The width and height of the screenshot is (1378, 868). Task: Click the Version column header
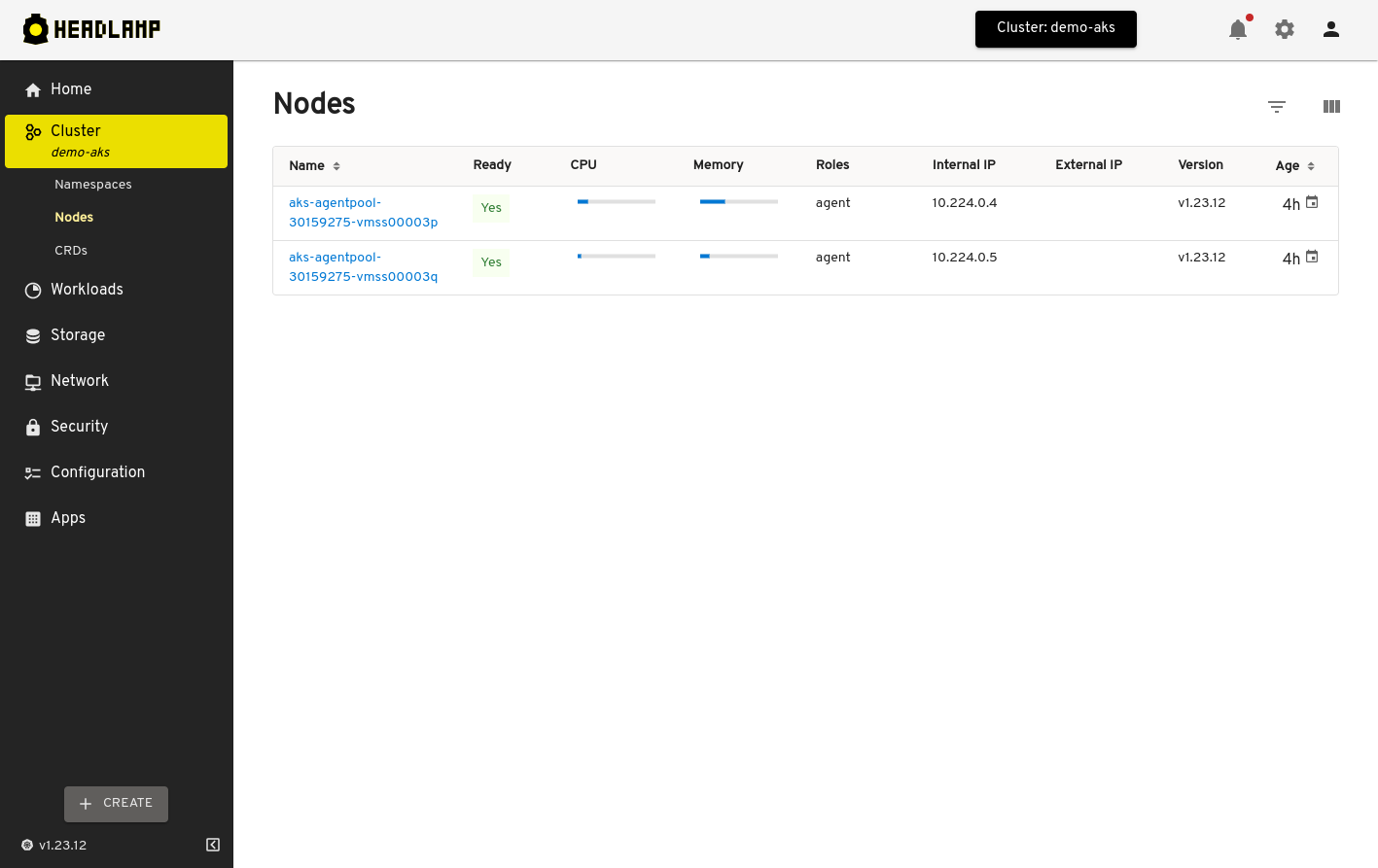pyautogui.click(x=1201, y=165)
